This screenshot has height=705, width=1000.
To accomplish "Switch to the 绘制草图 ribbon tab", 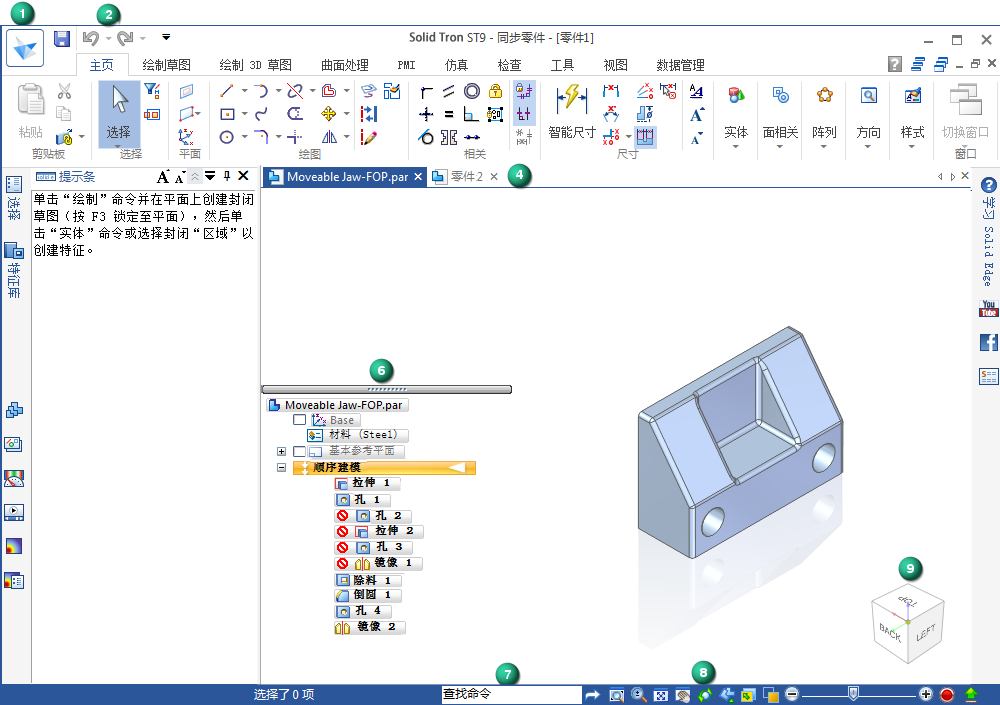I will click(166, 65).
